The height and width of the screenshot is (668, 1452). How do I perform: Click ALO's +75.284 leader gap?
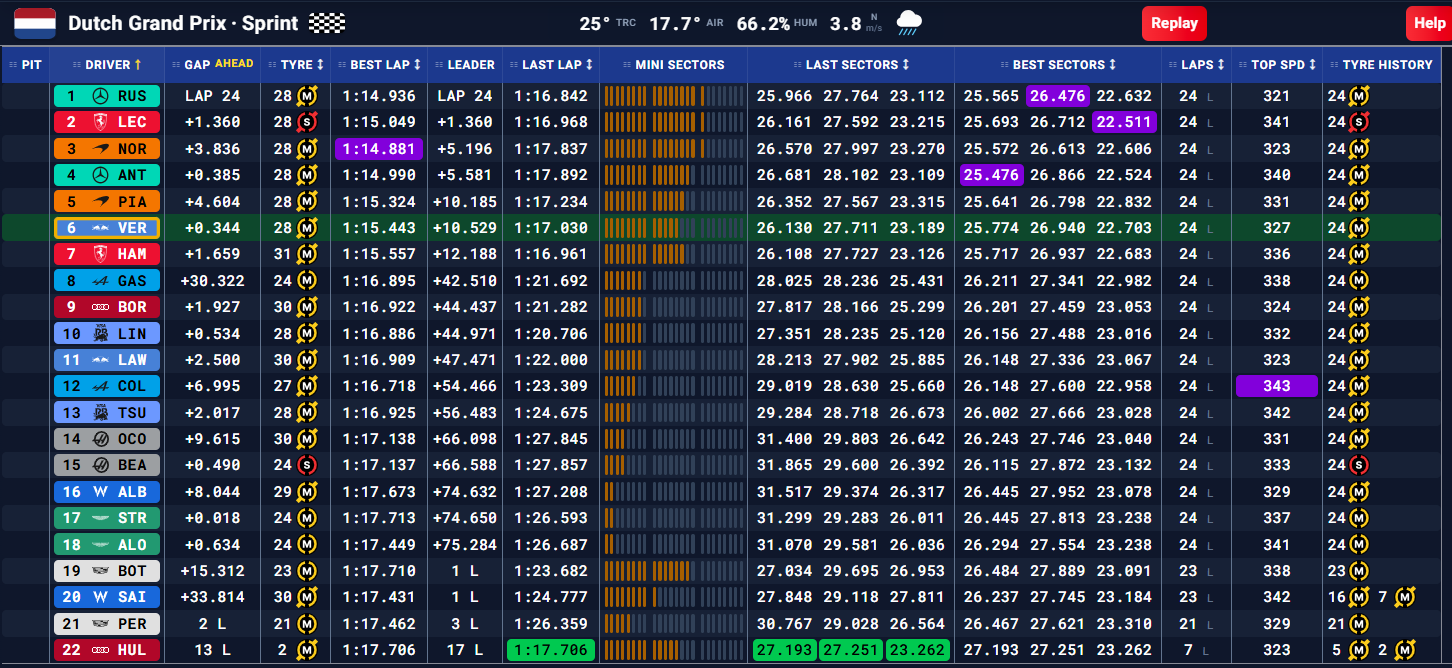pyautogui.click(x=464, y=544)
